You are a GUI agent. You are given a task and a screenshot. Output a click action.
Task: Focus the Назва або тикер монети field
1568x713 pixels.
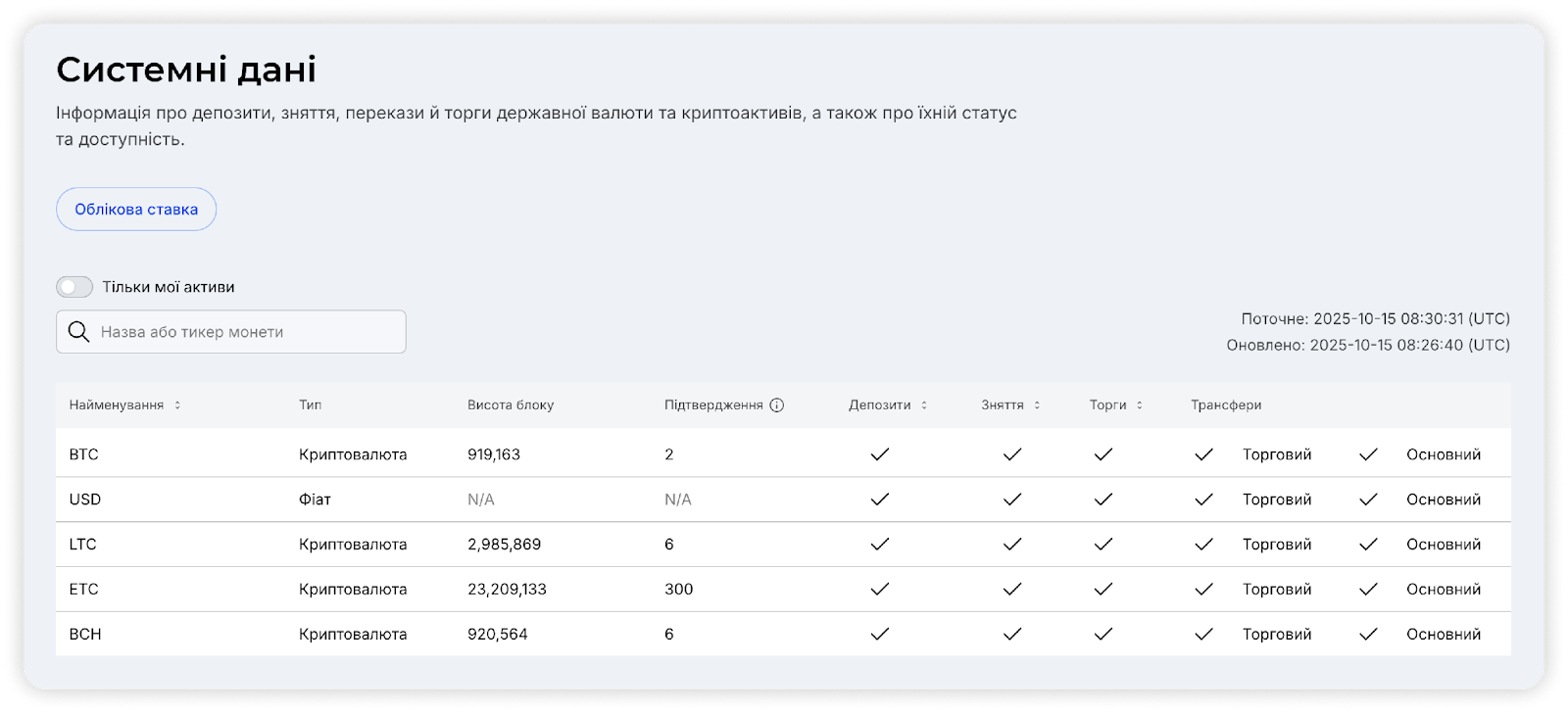coord(245,332)
